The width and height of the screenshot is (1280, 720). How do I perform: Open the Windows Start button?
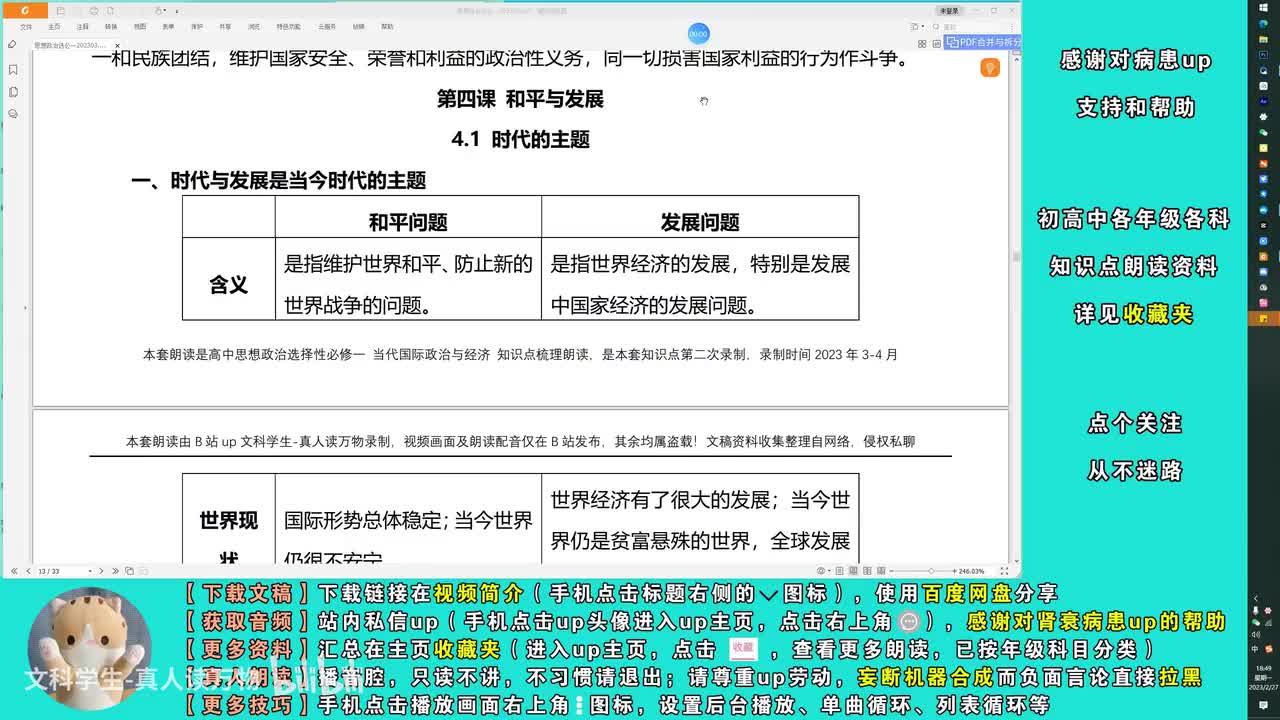[x=1264, y=9]
